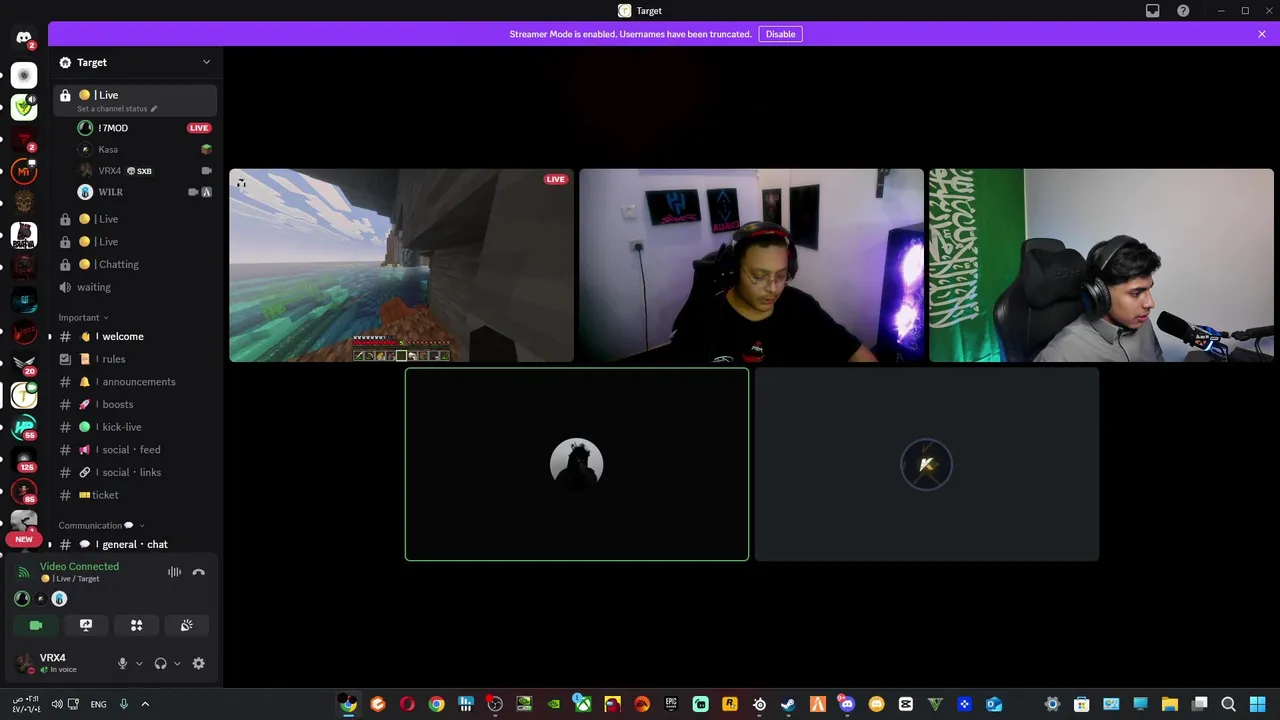
Task: Open the kick-live channel
Action: coord(135,427)
